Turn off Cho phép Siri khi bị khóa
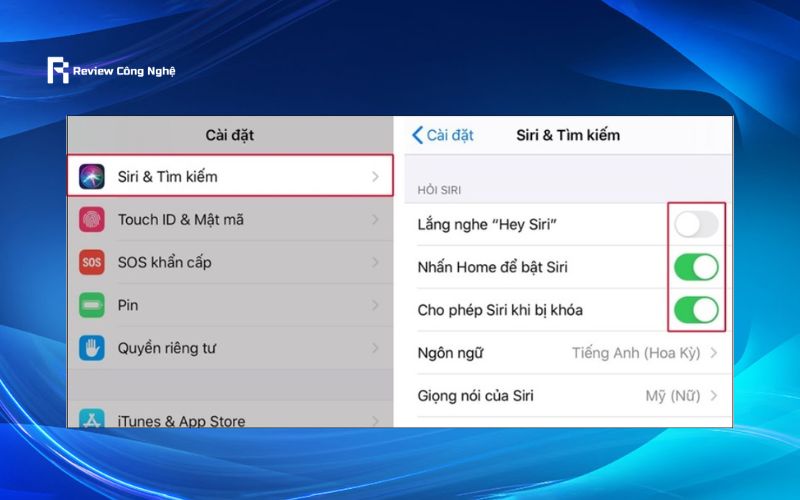Viewport: 800px width, 500px height. [x=696, y=310]
